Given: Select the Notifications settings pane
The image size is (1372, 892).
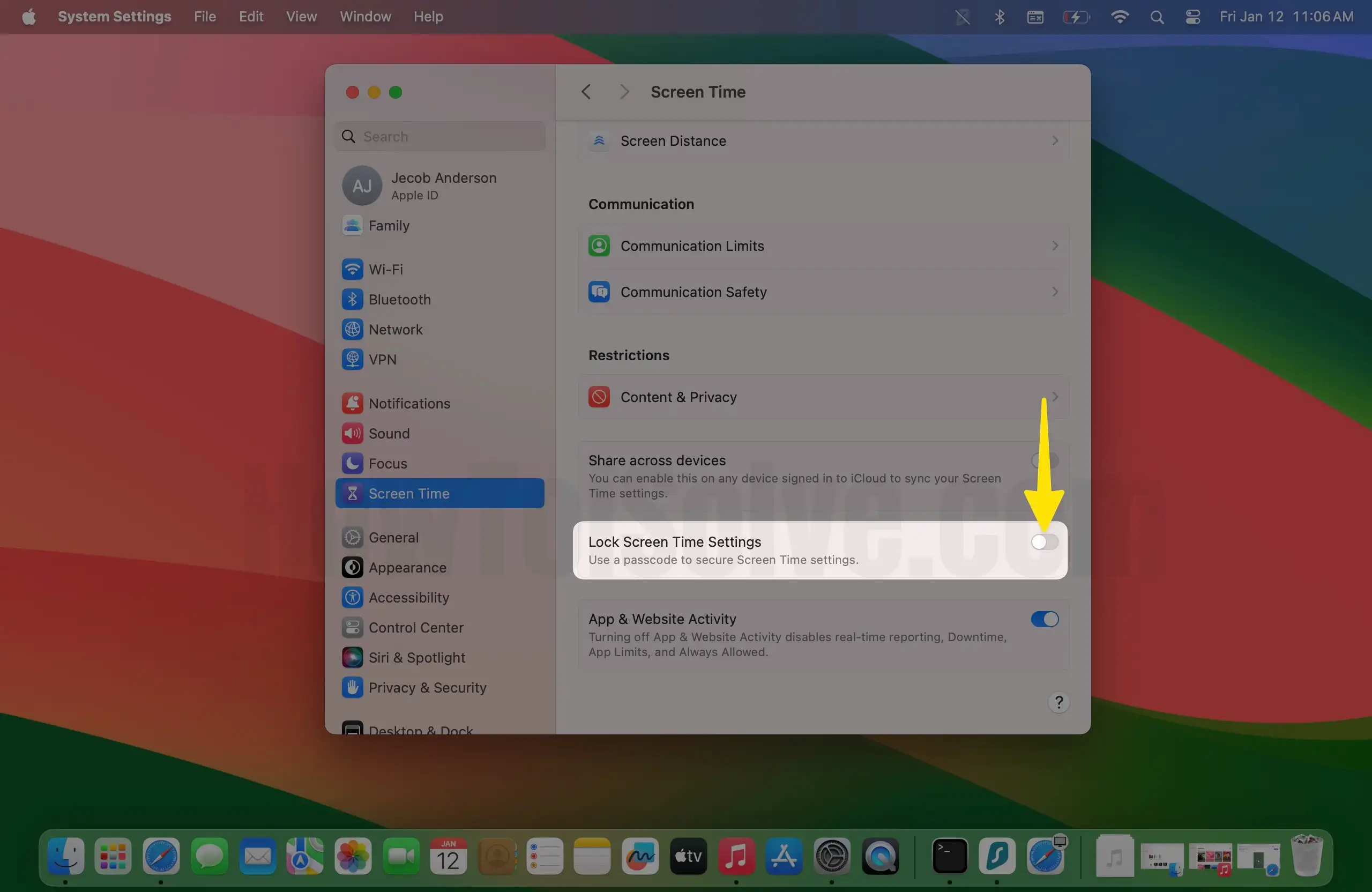Looking at the screenshot, I should [409, 403].
